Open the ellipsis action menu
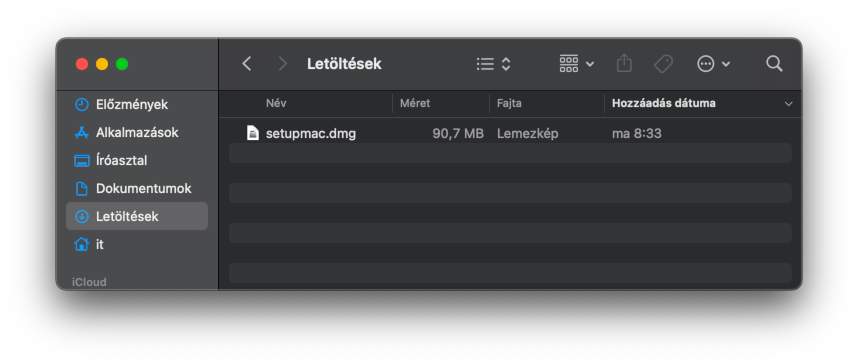Screen dimensions: 858x364 (714, 64)
